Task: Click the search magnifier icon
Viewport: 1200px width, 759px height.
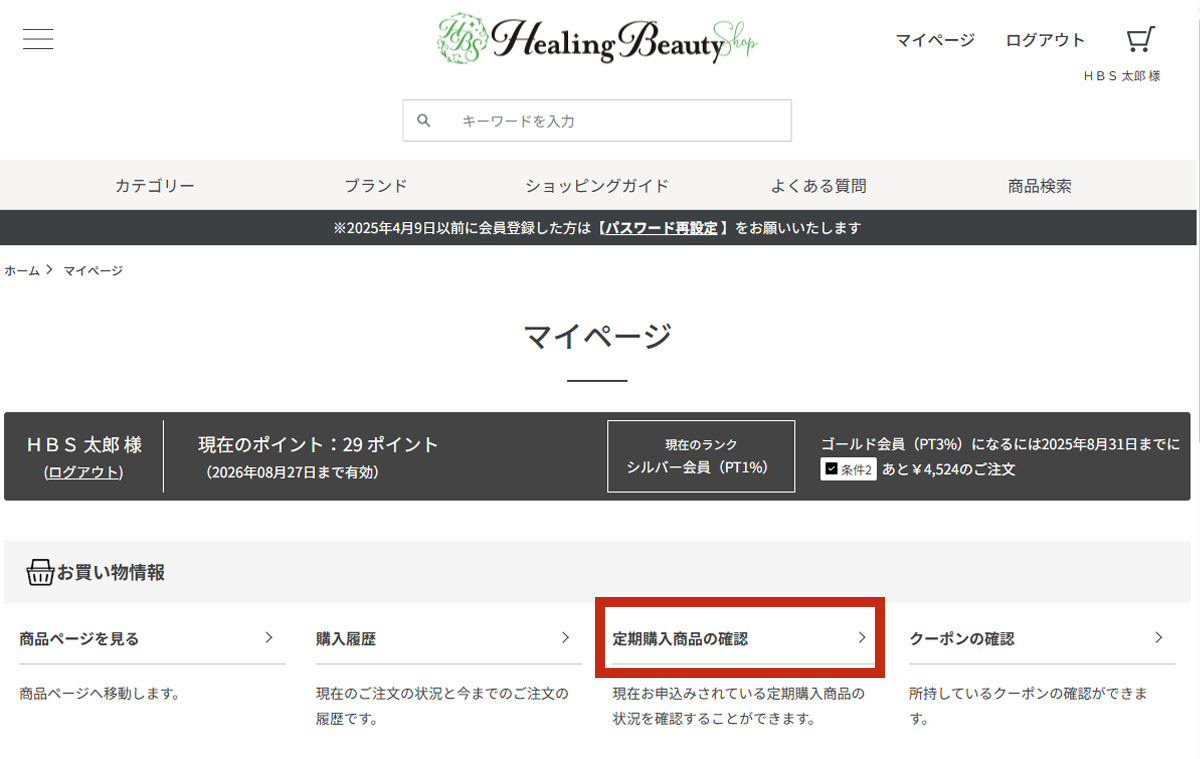Action: [x=424, y=120]
